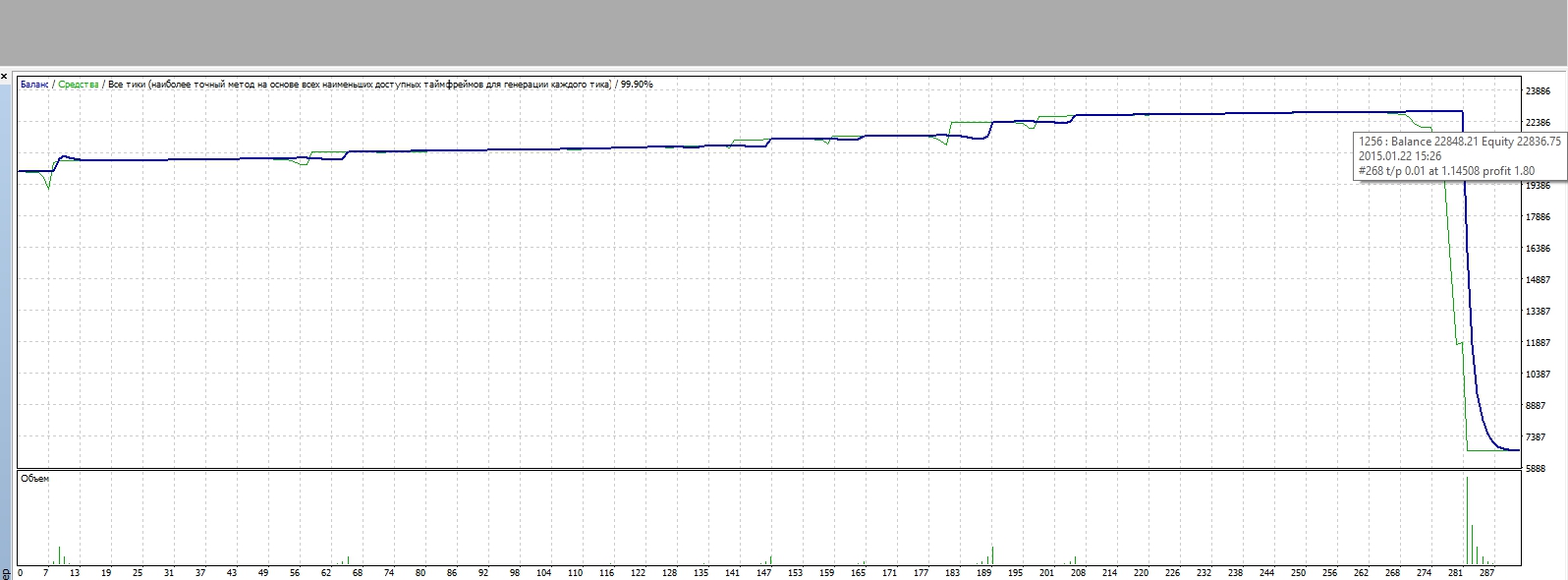Viewport: 1568px width, 580px height.
Task: Click trade number 274 on the horizontal axis
Action: pyautogui.click(x=1424, y=573)
